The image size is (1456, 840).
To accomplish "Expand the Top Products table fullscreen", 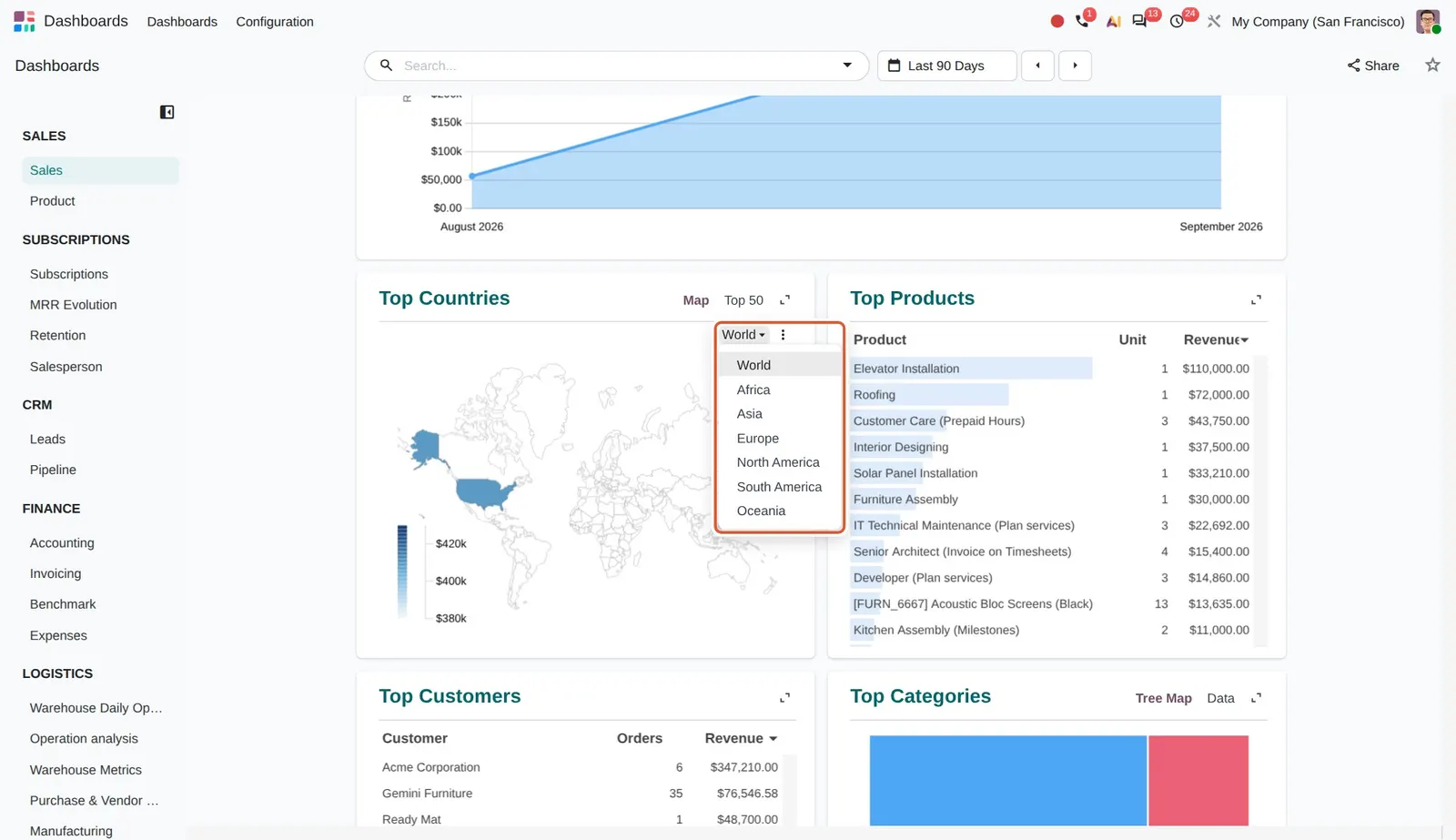I will [1256, 299].
